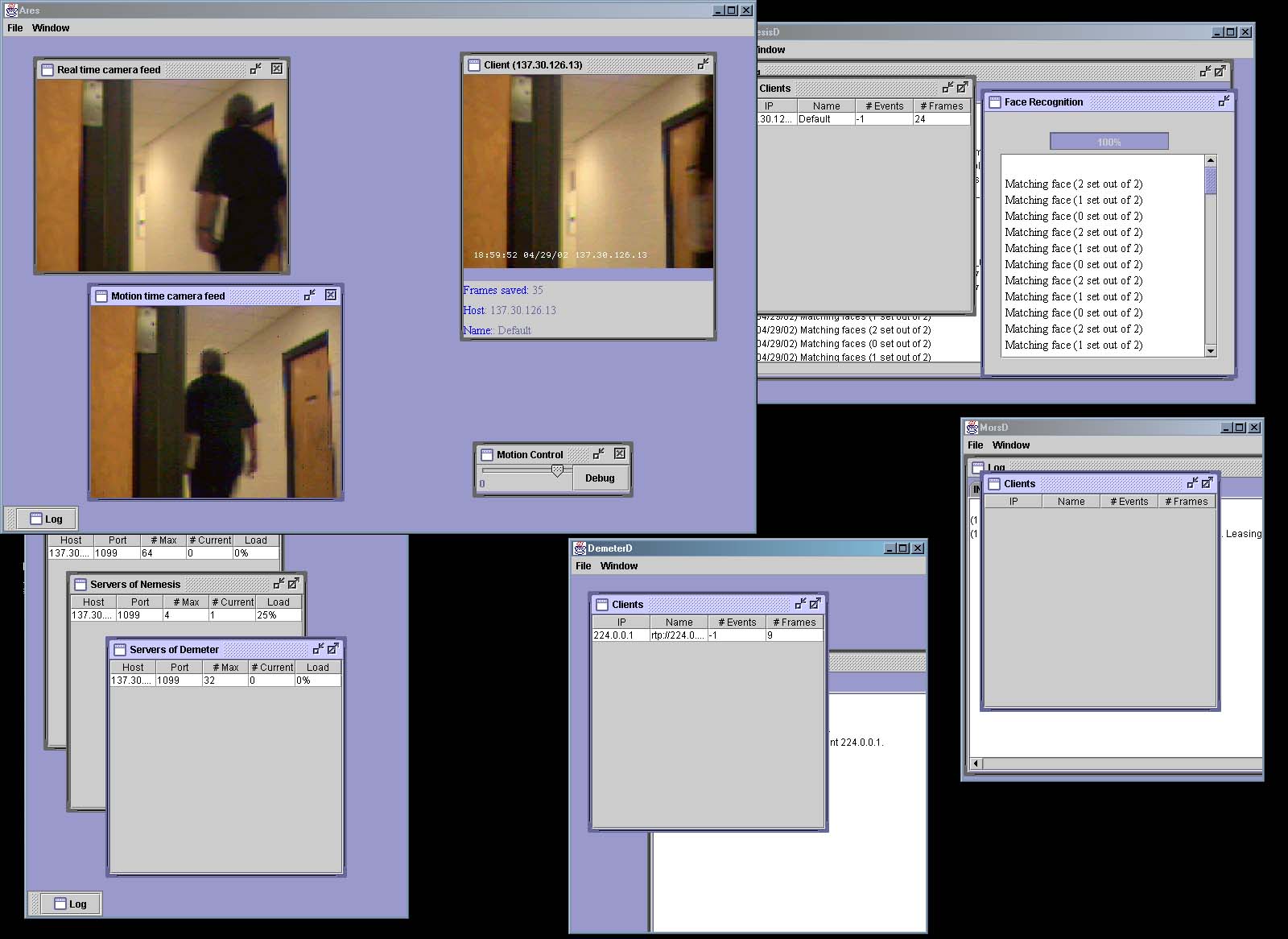Iconify the Face Recognition frame
Image resolution: width=1288 pixels, height=939 pixels.
[1224, 101]
